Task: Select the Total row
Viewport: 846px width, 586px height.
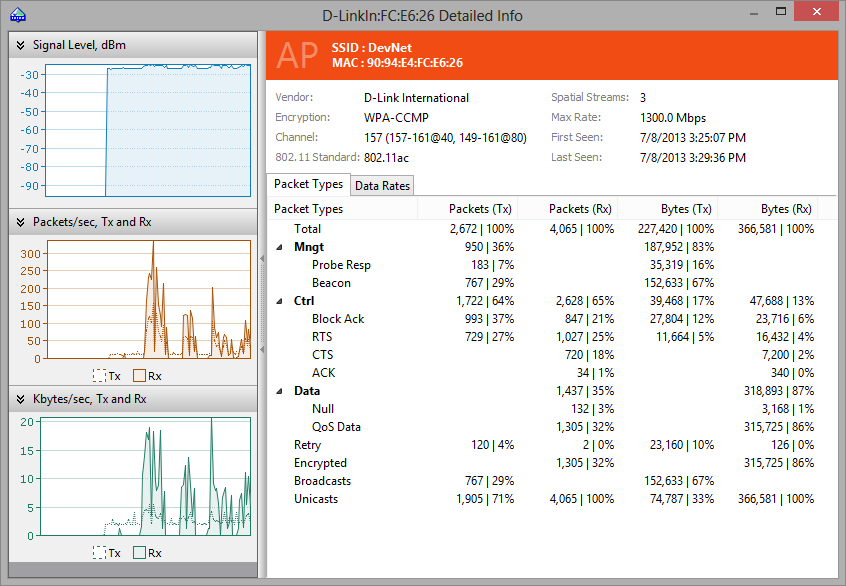Action: pyautogui.click(x=551, y=229)
